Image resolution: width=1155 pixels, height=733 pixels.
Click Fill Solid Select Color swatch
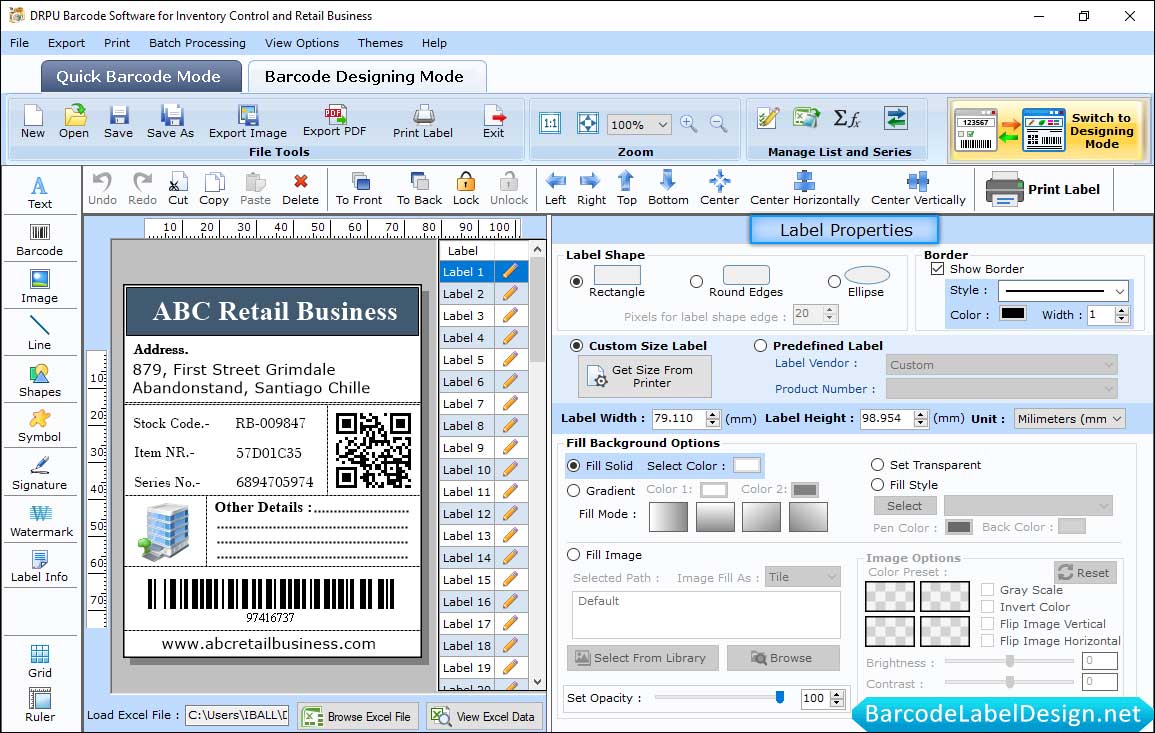click(x=746, y=465)
